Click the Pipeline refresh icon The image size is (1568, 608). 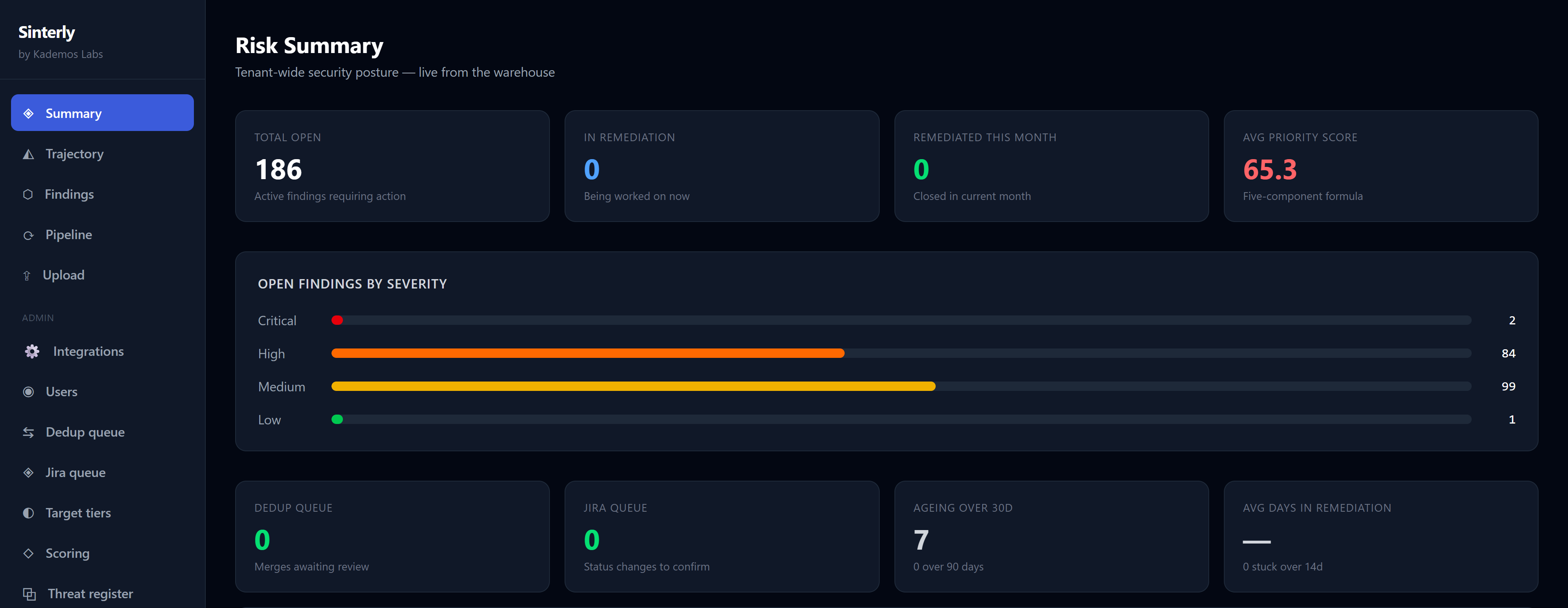[x=29, y=235]
